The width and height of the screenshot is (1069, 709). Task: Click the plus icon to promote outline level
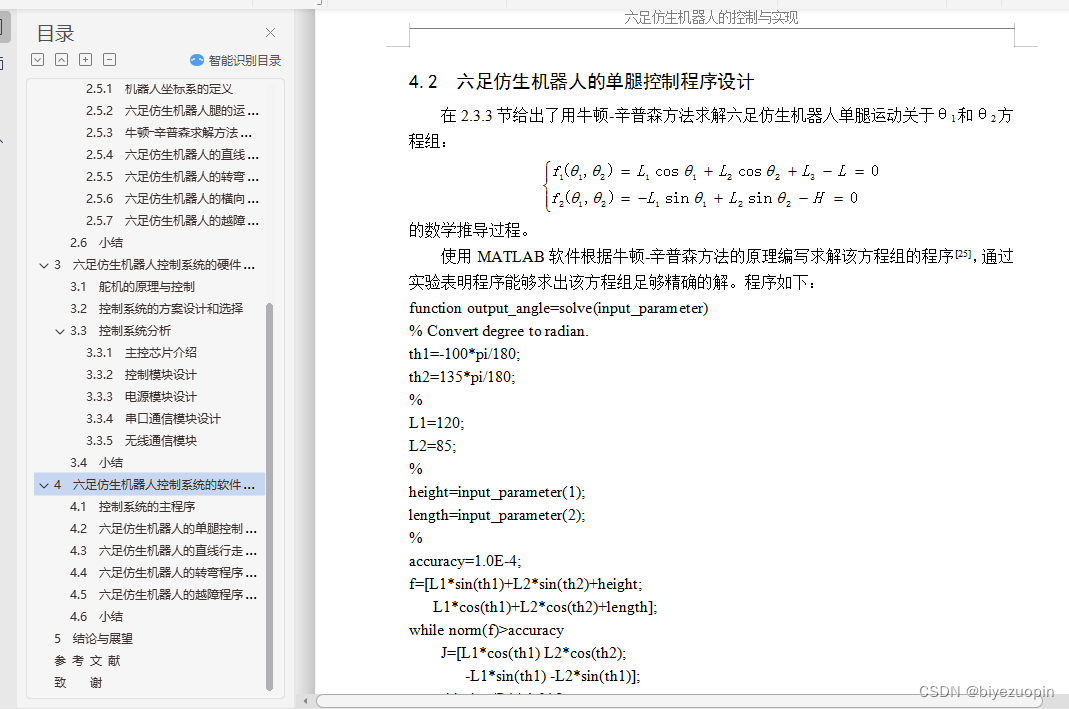(x=85, y=59)
